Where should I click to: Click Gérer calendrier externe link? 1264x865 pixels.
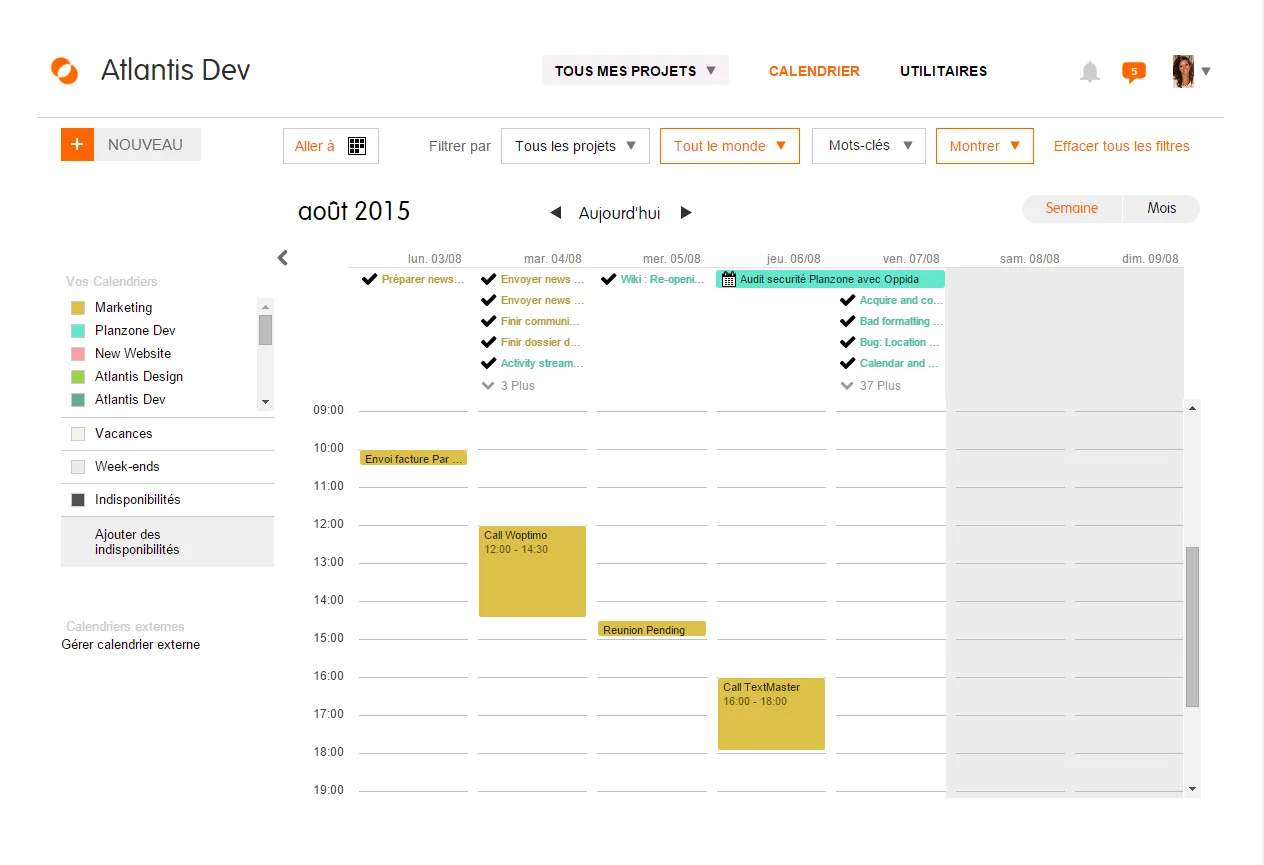point(131,645)
